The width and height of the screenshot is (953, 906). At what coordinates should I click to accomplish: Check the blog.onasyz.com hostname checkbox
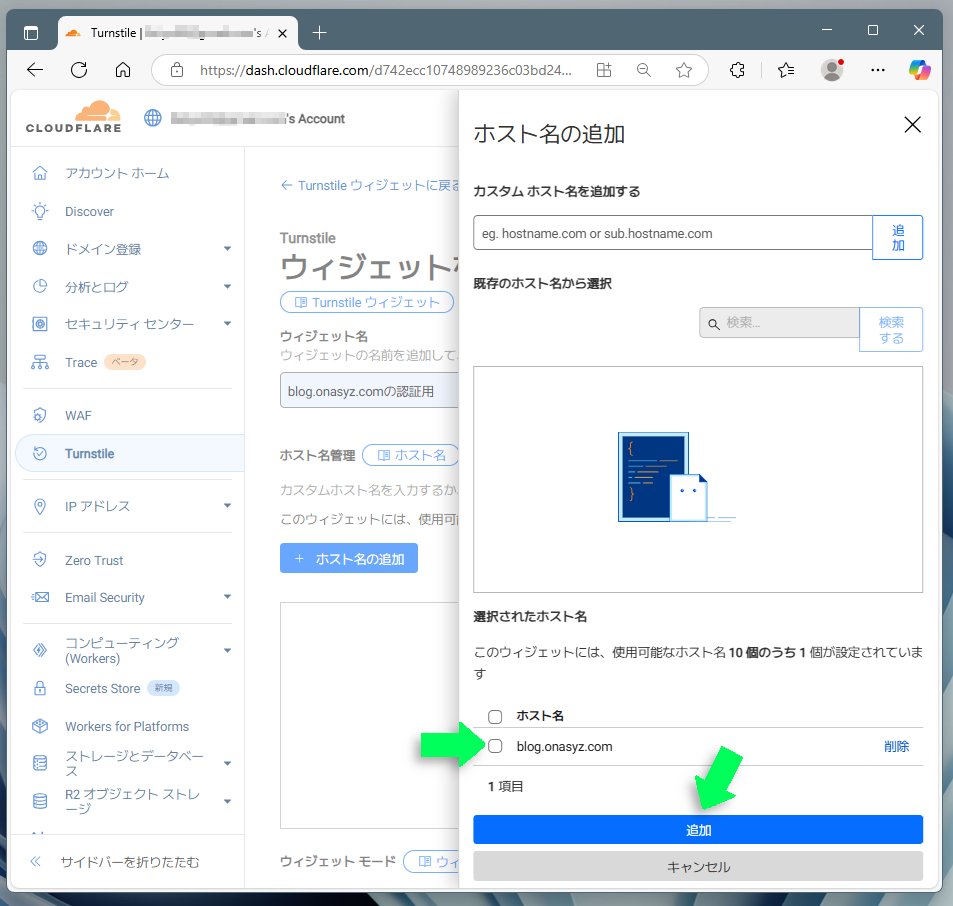495,746
